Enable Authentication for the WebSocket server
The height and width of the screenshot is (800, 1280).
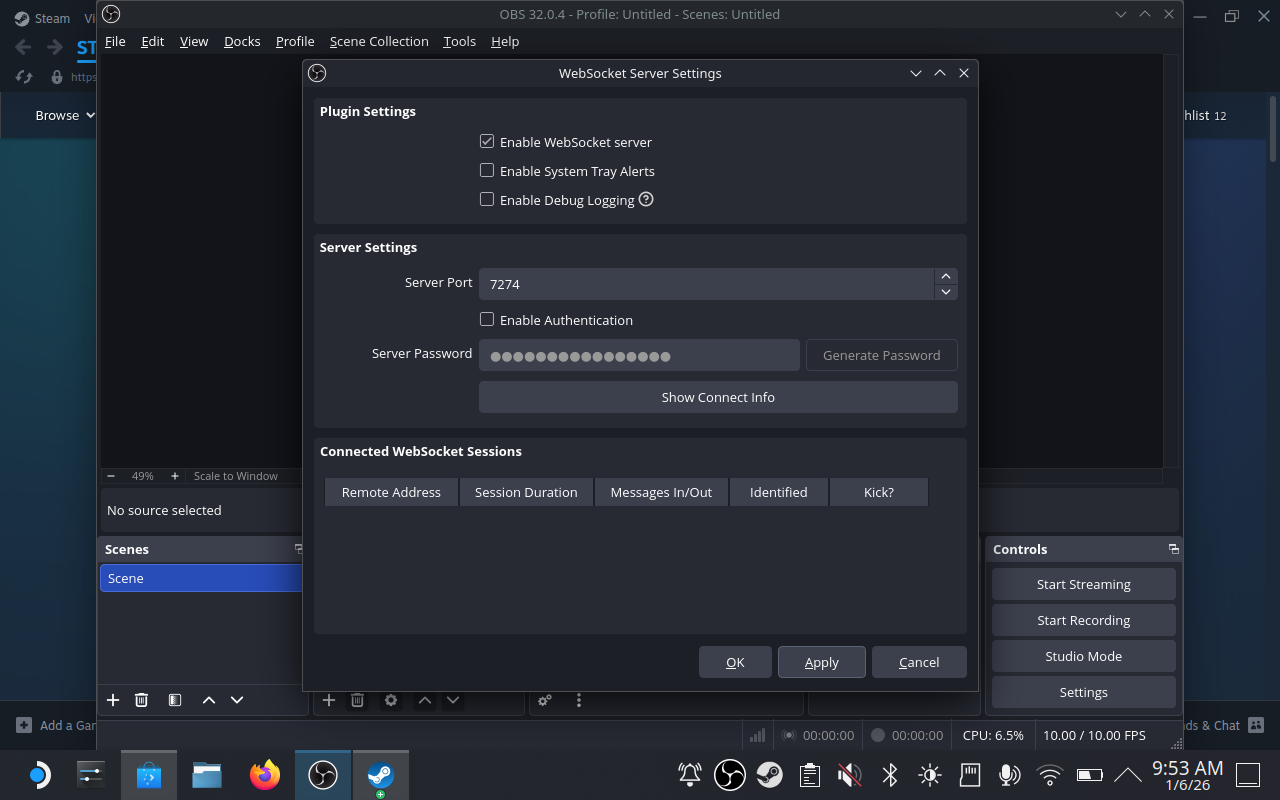coord(487,319)
